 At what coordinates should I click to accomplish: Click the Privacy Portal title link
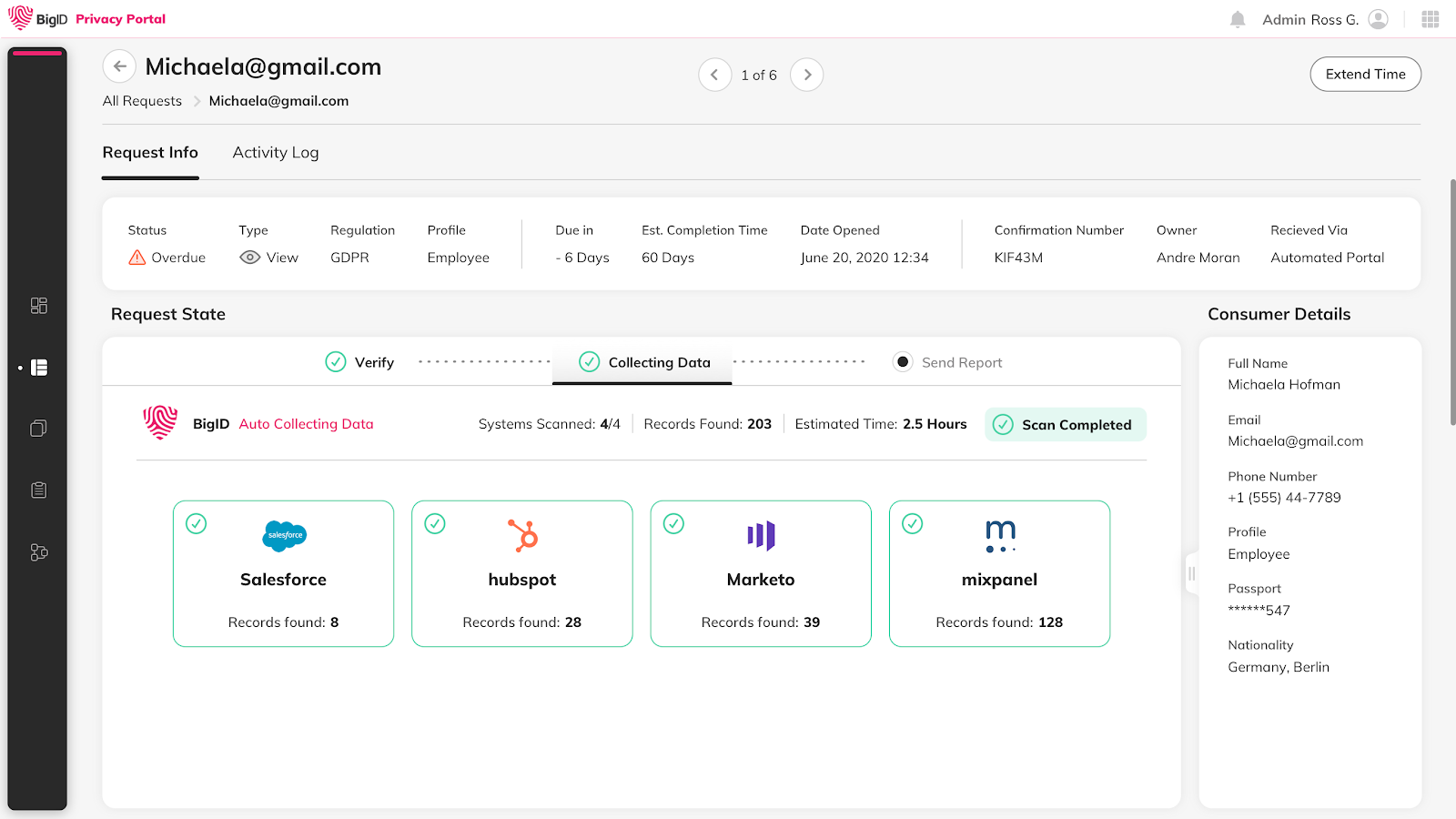121,19
